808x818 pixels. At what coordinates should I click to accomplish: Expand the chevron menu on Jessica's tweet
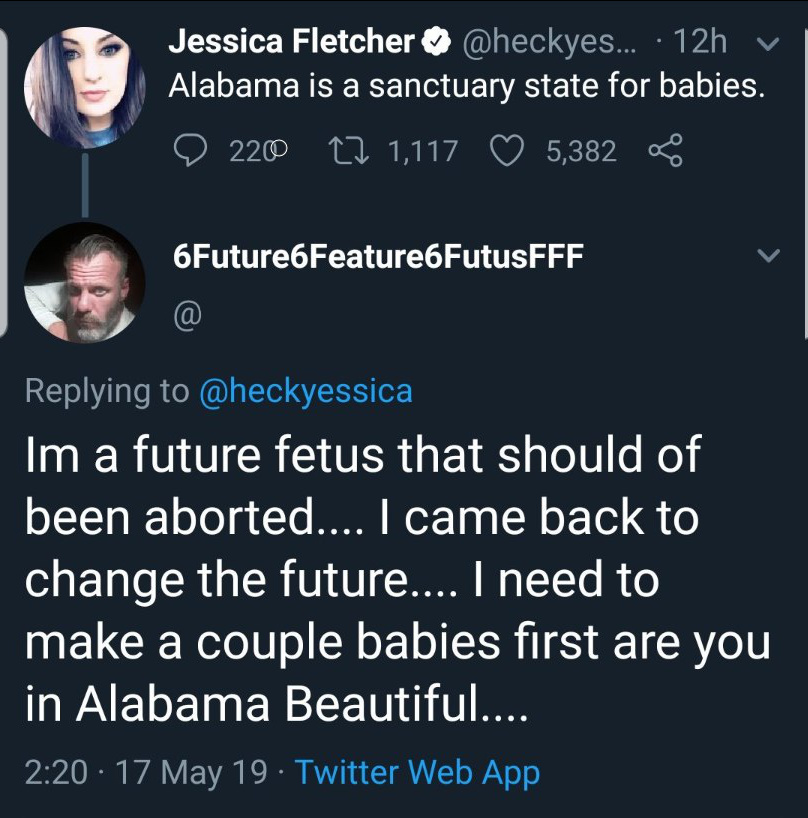[768, 43]
